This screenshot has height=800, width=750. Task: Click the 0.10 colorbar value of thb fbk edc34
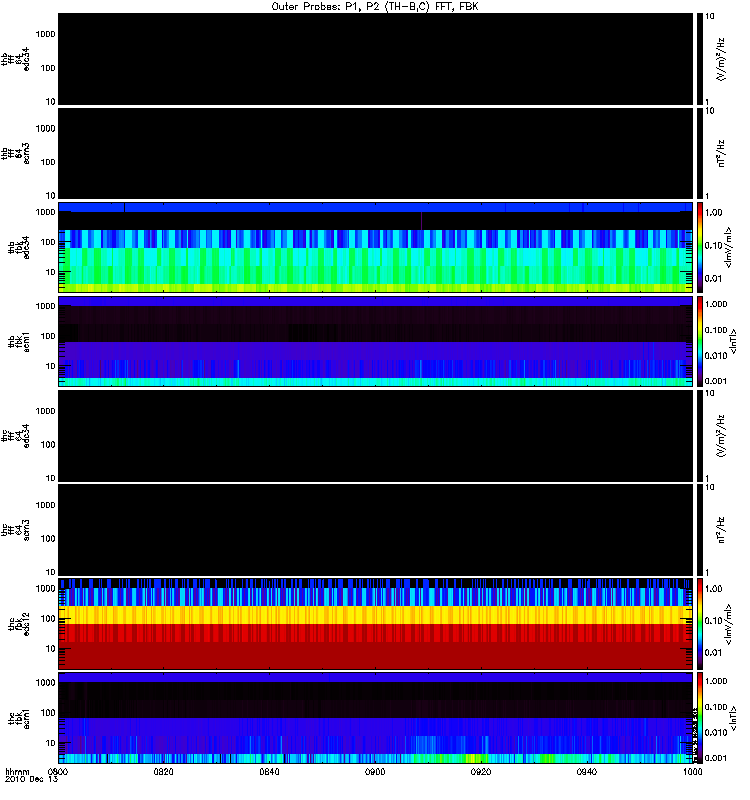[713, 245]
